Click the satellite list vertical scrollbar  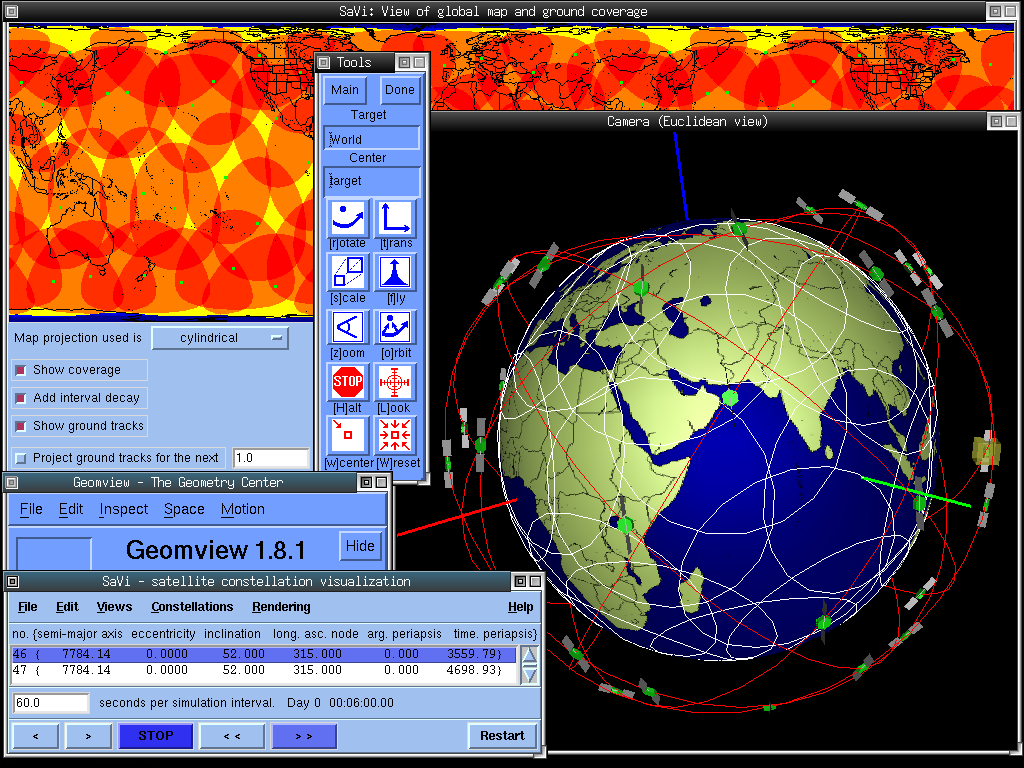point(530,665)
